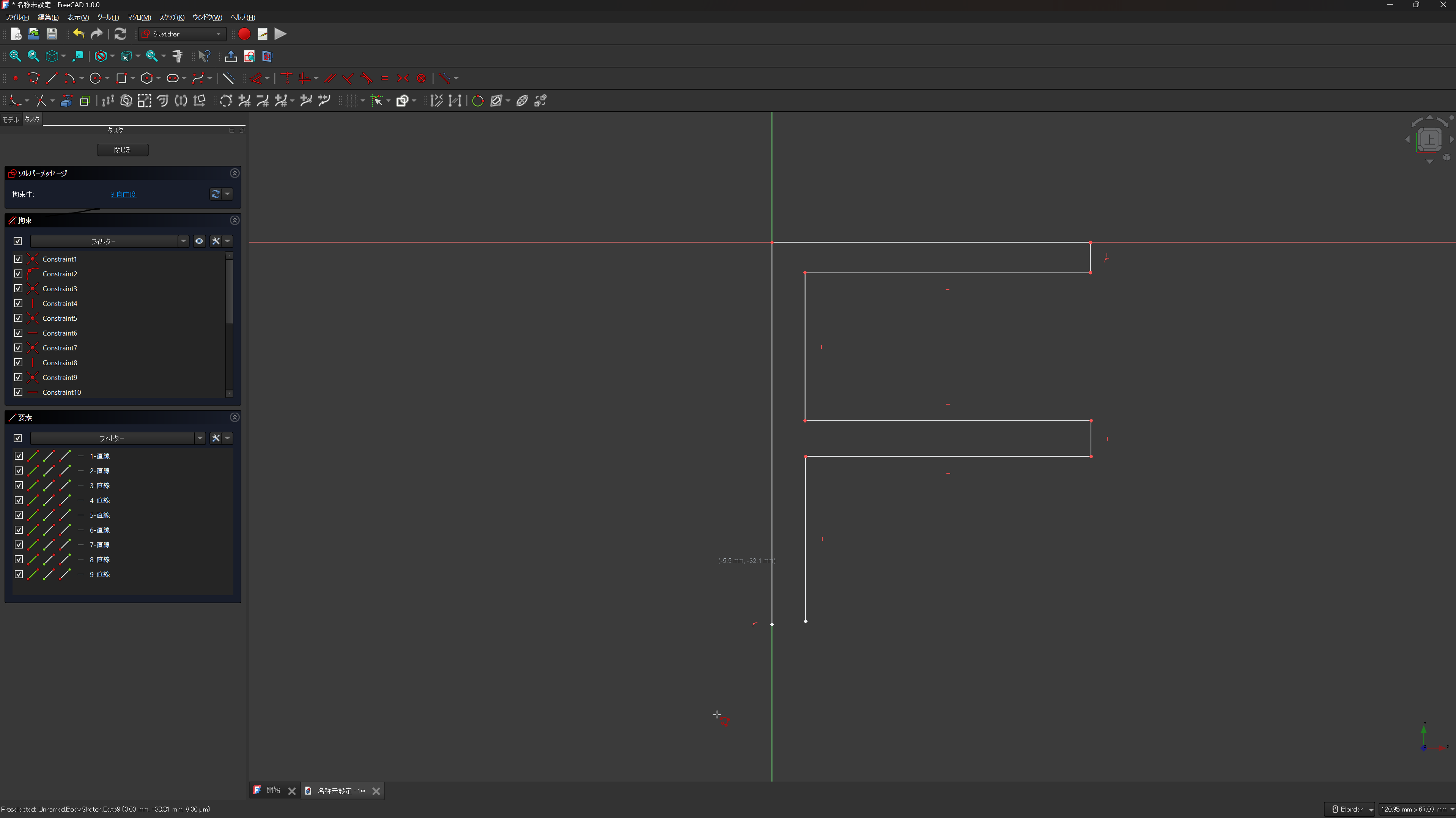
Task: Uncheck the 3-直線 element checkbox
Action: [19, 485]
